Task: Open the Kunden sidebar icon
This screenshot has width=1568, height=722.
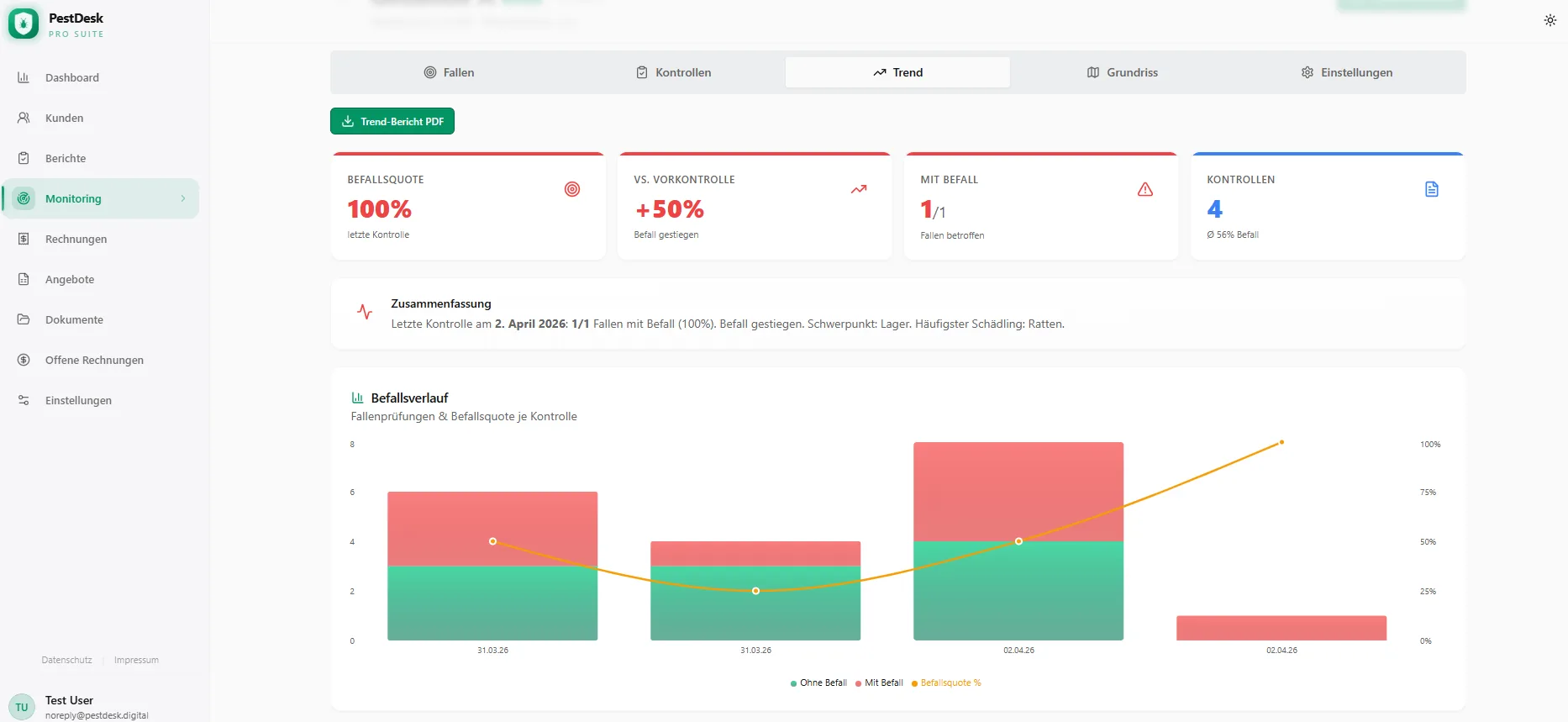Action: tap(24, 118)
